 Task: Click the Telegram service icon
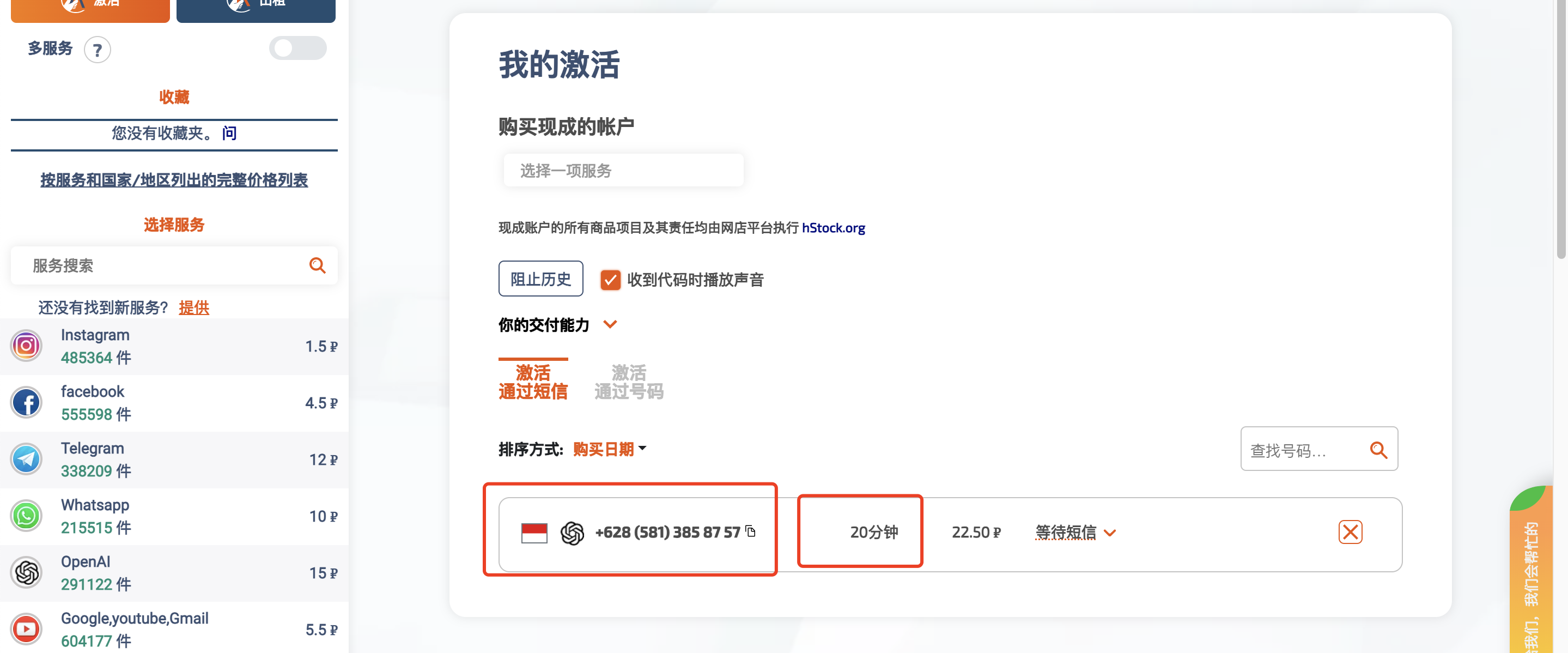[x=26, y=459]
